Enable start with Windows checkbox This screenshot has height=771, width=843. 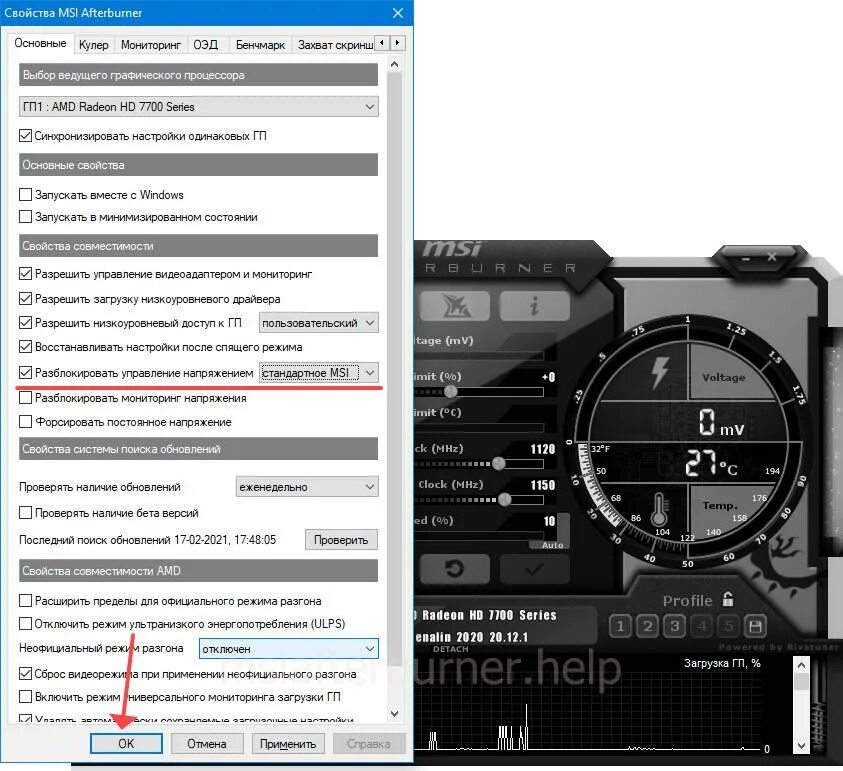[x=25, y=194]
